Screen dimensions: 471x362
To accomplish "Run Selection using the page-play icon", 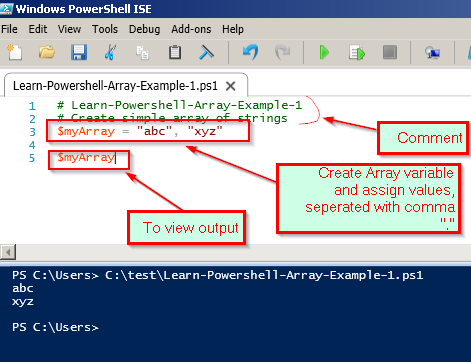I will tap(357, 53).
